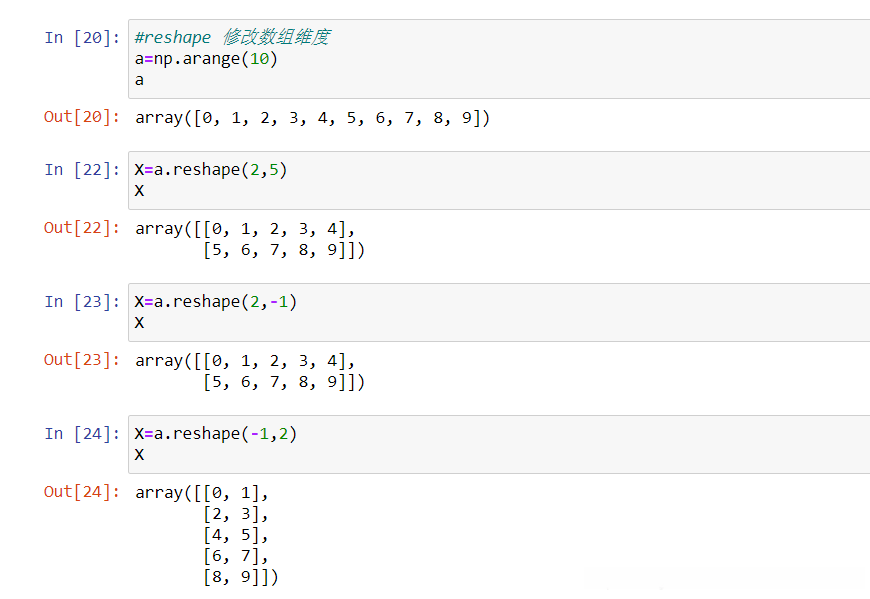Place cursor in a=np.arange(10) line
Screen dimensions: 870x599
point(206,59)
